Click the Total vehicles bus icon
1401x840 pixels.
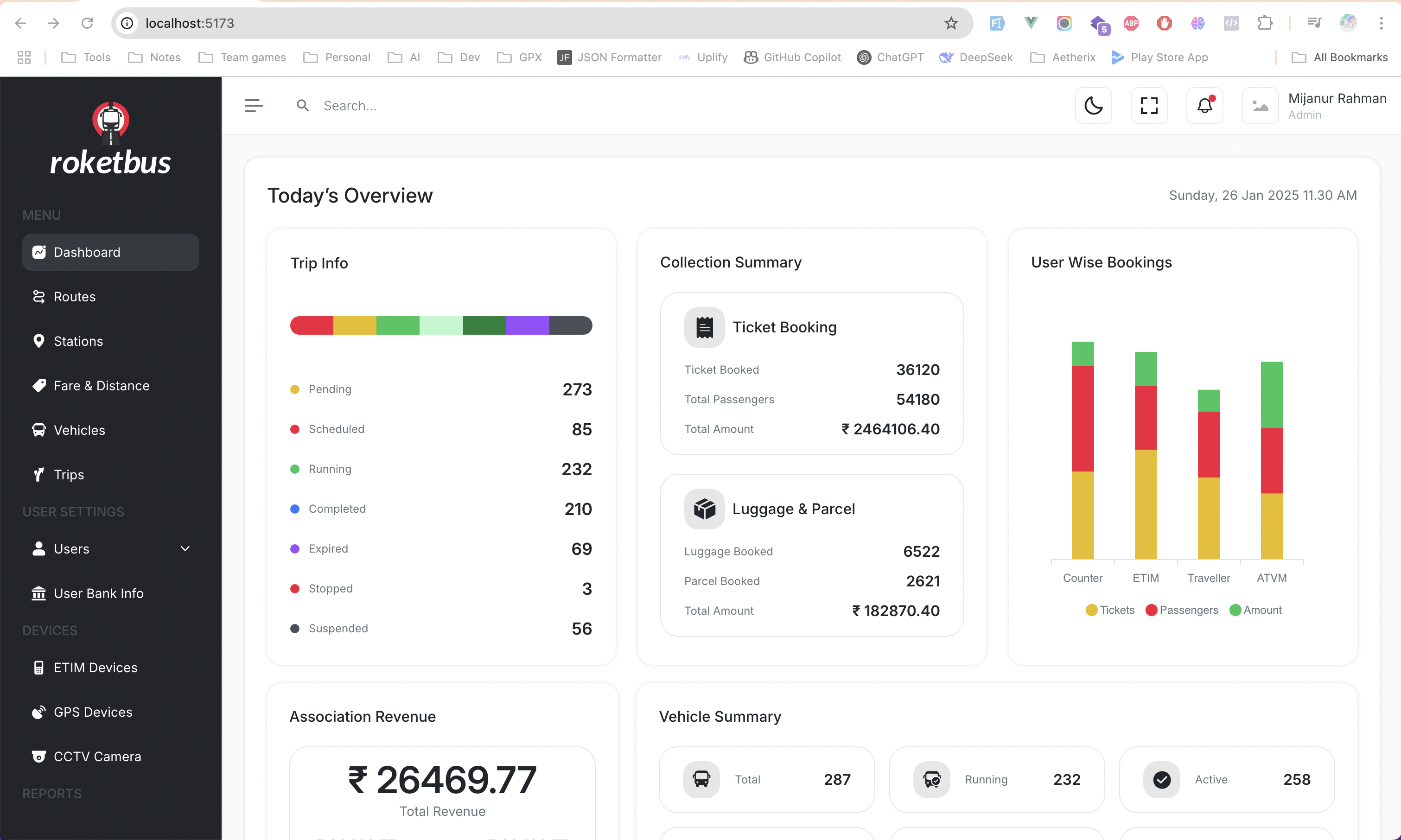click(701, 779)
